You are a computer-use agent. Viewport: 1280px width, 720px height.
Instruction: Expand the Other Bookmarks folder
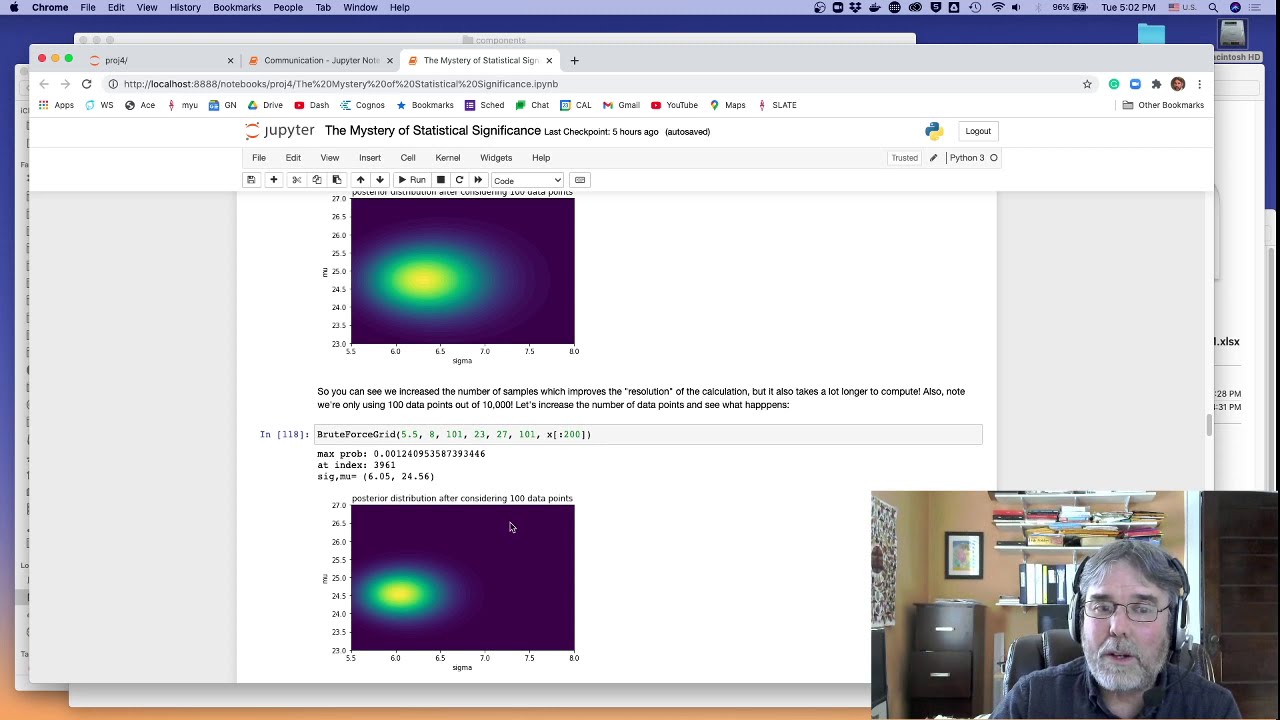click(x=1163, y=105)
